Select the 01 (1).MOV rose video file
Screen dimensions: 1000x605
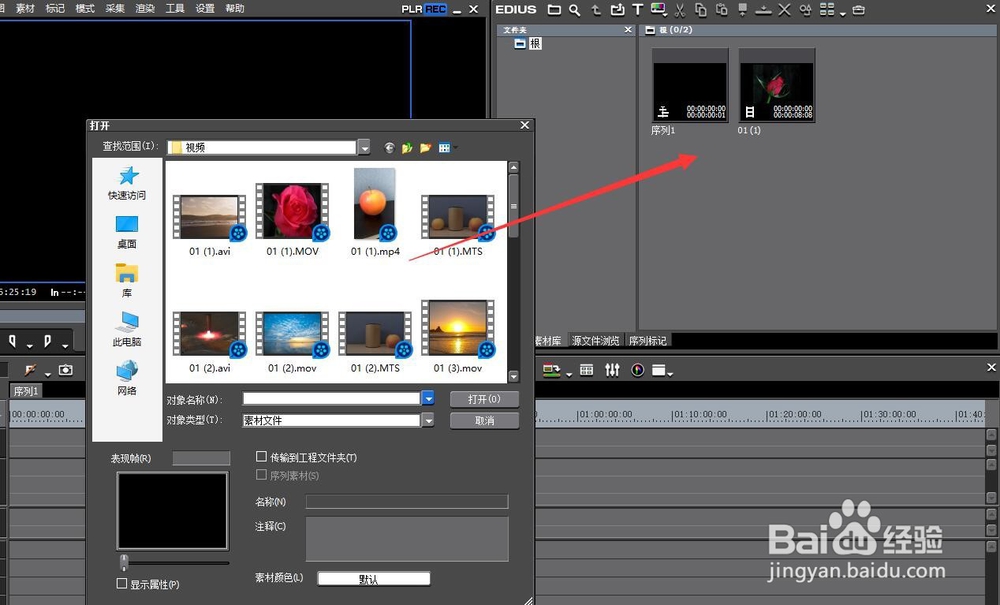coord(293,219)
